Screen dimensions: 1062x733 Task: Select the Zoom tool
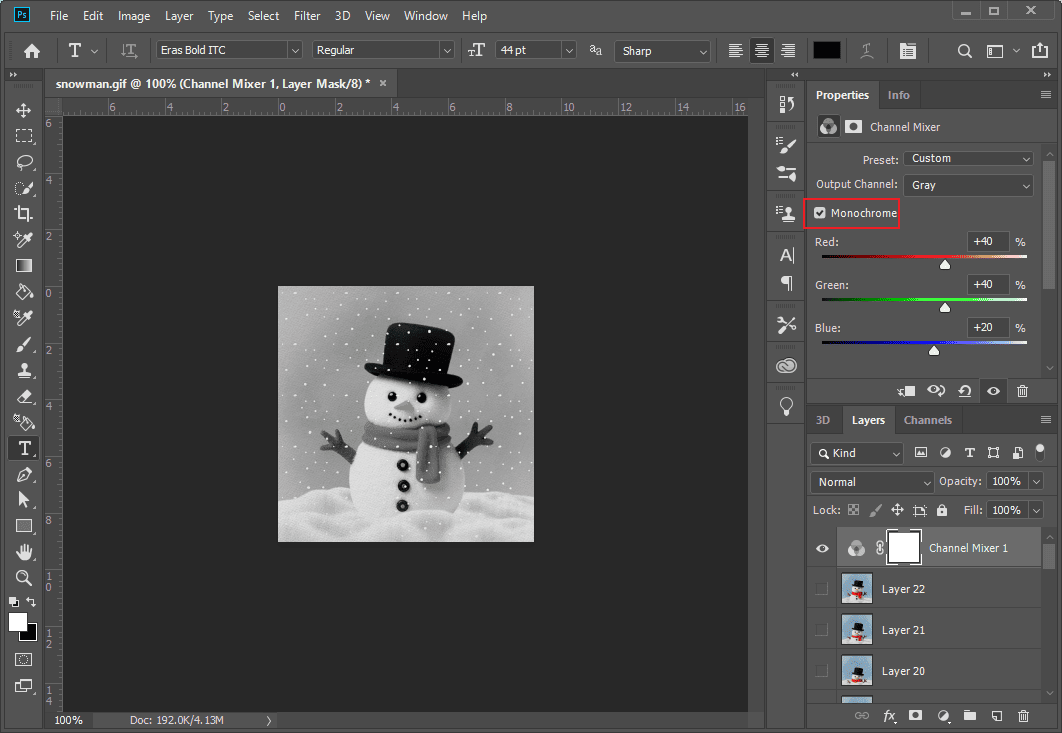click(23, 578)
